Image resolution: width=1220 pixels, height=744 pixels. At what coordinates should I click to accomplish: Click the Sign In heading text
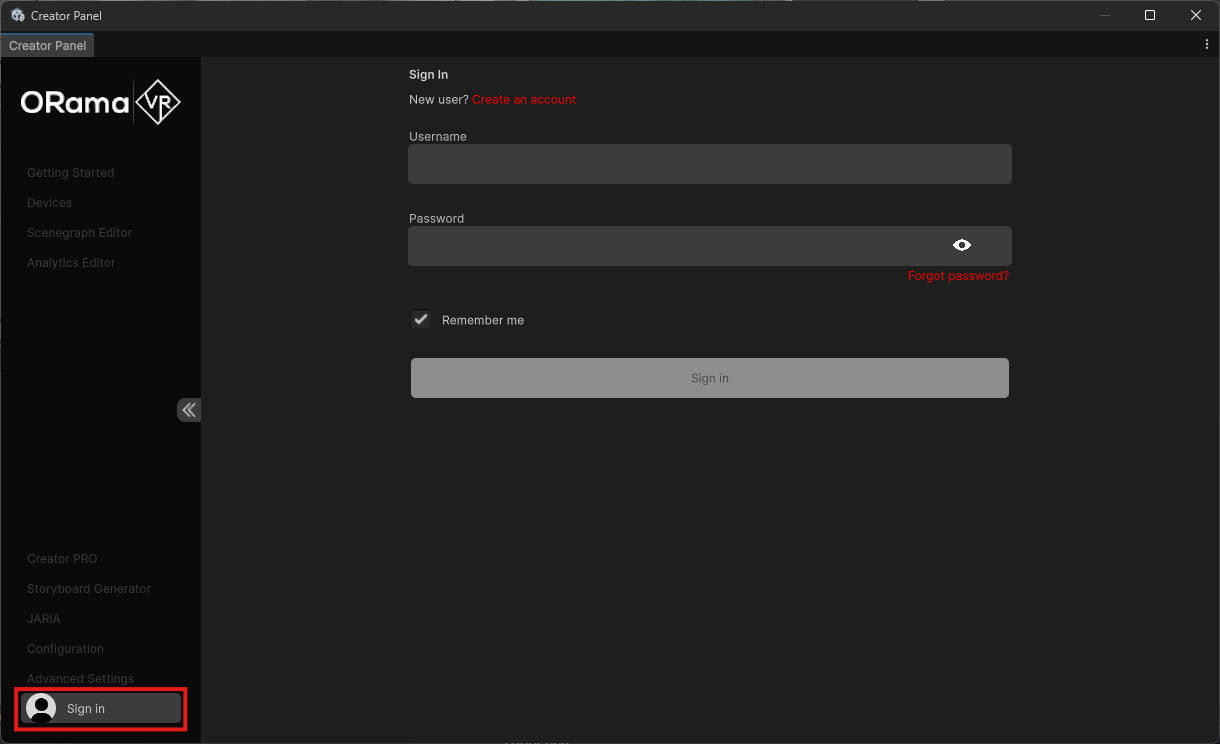[x=429, y=75]
